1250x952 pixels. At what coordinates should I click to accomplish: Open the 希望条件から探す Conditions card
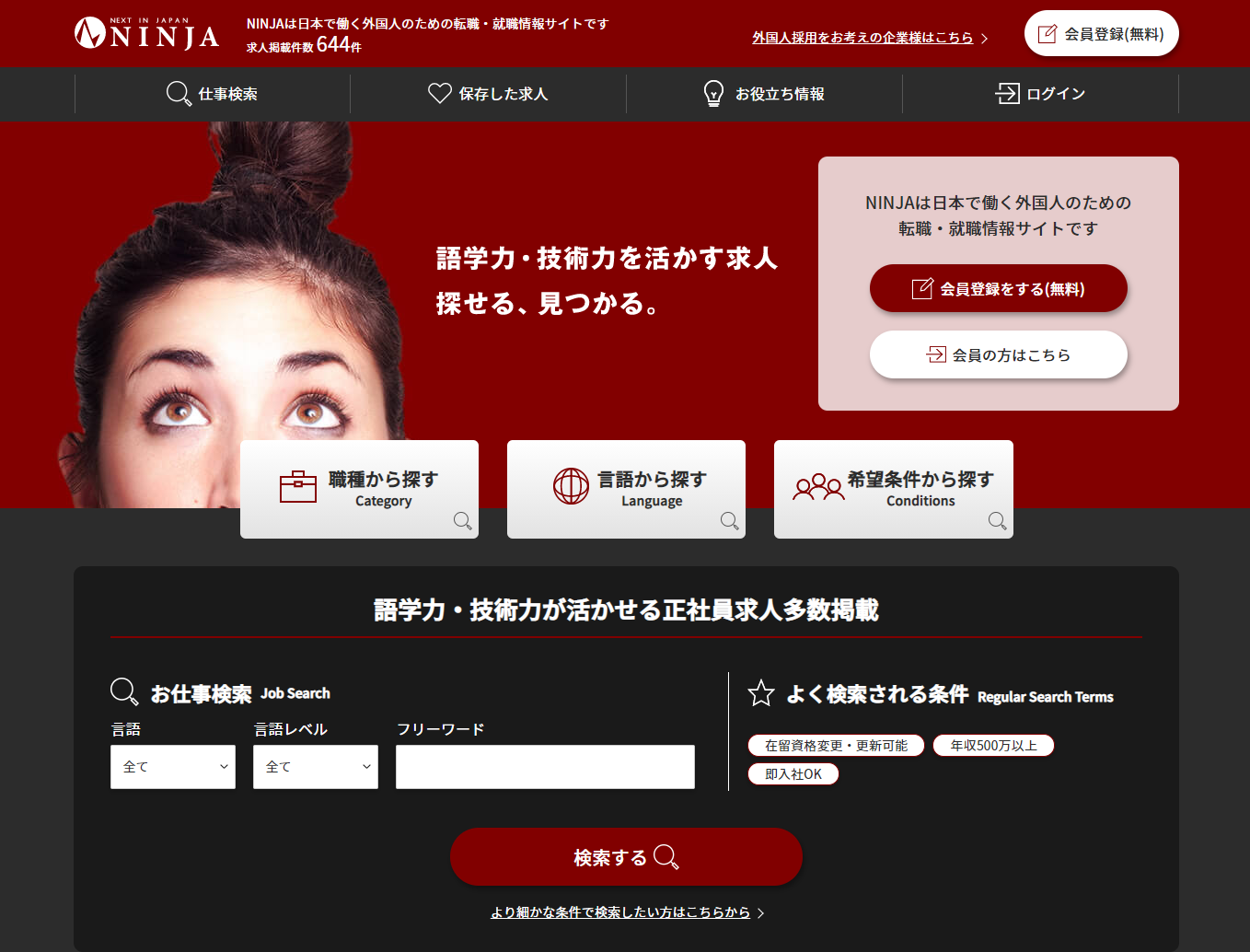(894, 489)
